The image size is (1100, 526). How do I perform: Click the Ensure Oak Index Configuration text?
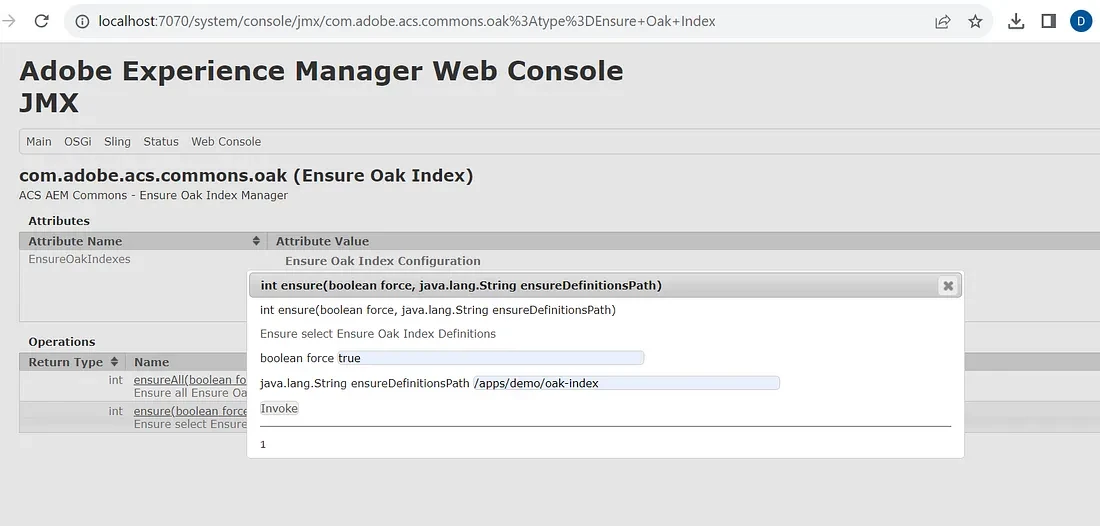click(382, 261)
